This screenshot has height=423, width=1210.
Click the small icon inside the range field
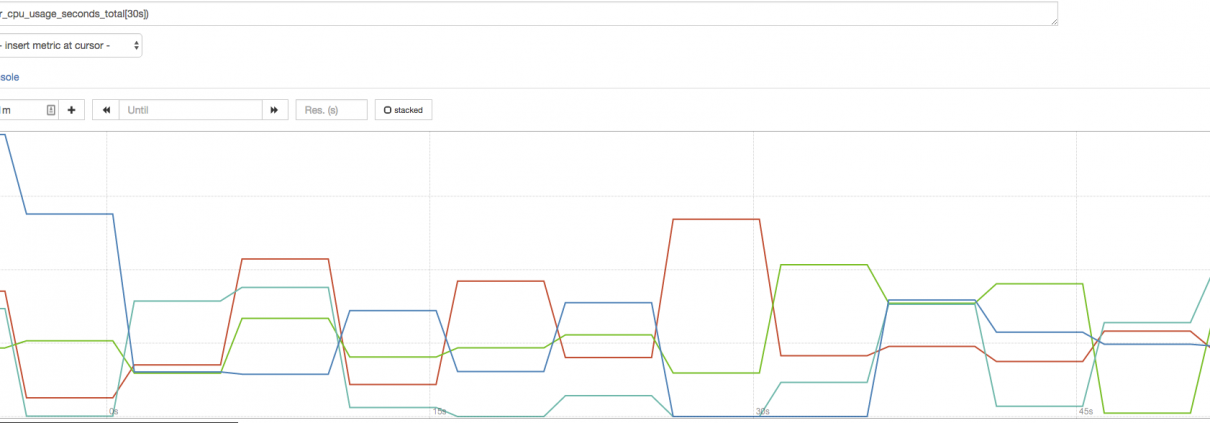pyautogui.click(x=51, y=110)
